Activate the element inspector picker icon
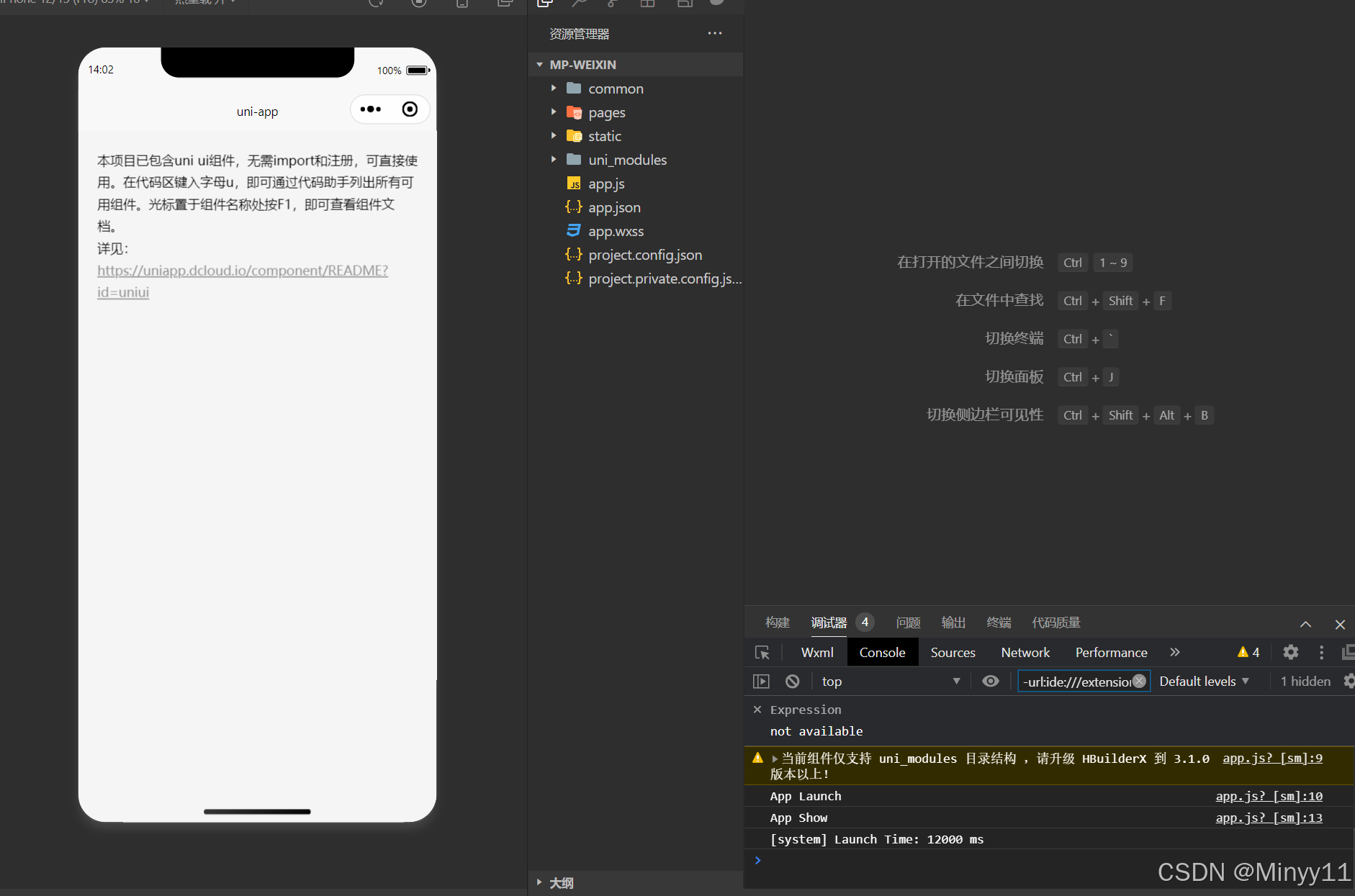Screen dimensions: 1355x896 pos(762,653)
